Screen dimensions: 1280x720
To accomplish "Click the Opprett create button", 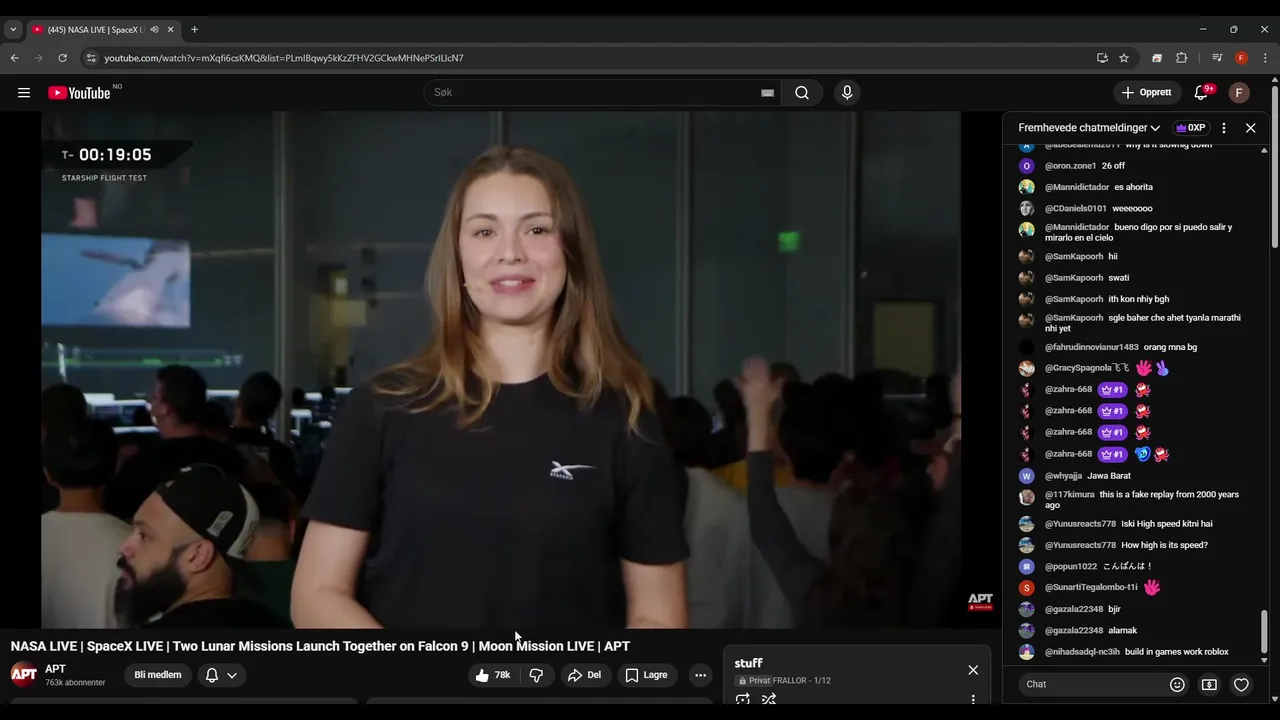I will pyautogui.click(x=1147, y=93).
